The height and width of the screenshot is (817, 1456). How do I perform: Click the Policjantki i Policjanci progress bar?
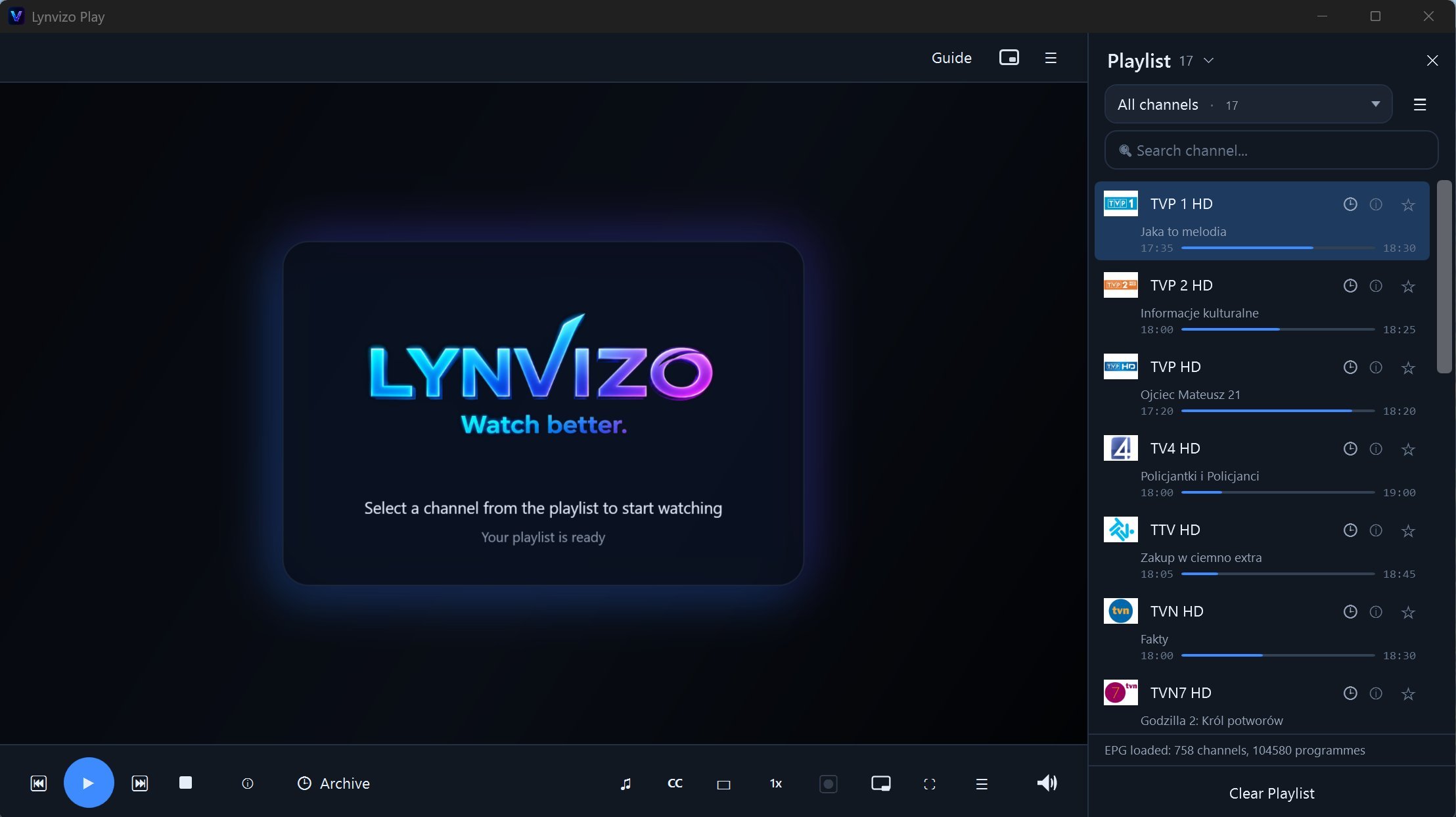tap(1278, 492)
